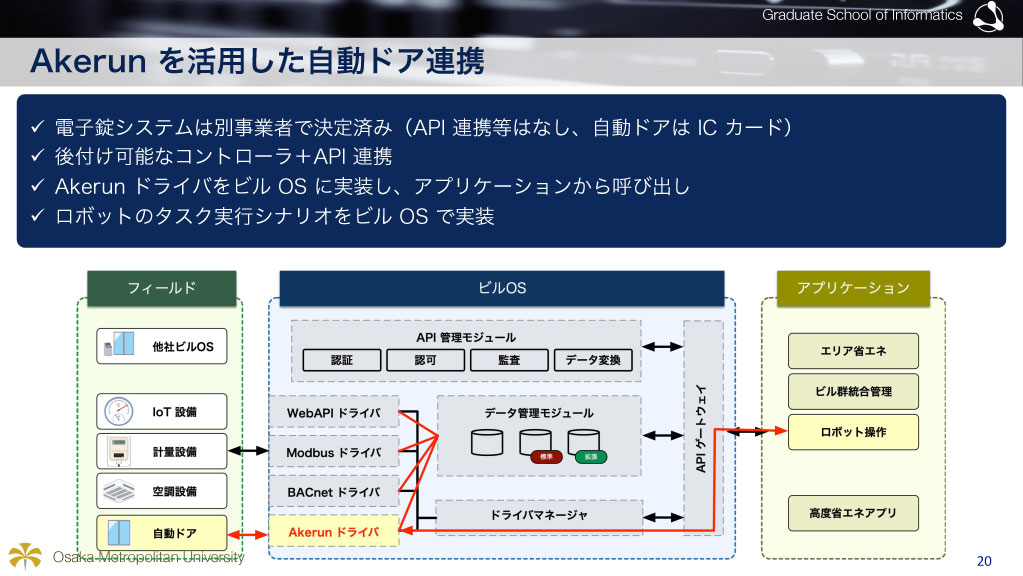This screenshot has width=1023, height=576.
Task: Click the olive アプリケーション header
Action: 853,288
